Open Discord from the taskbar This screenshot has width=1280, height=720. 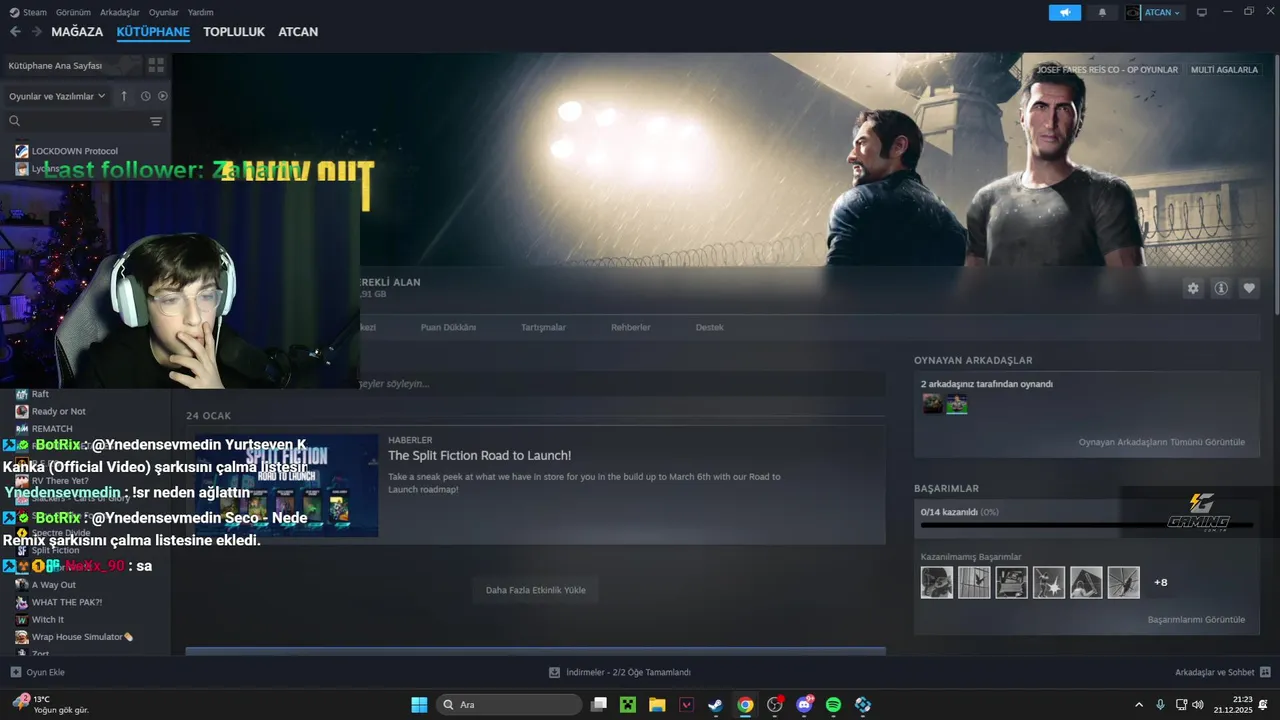[x=804, y=705]
